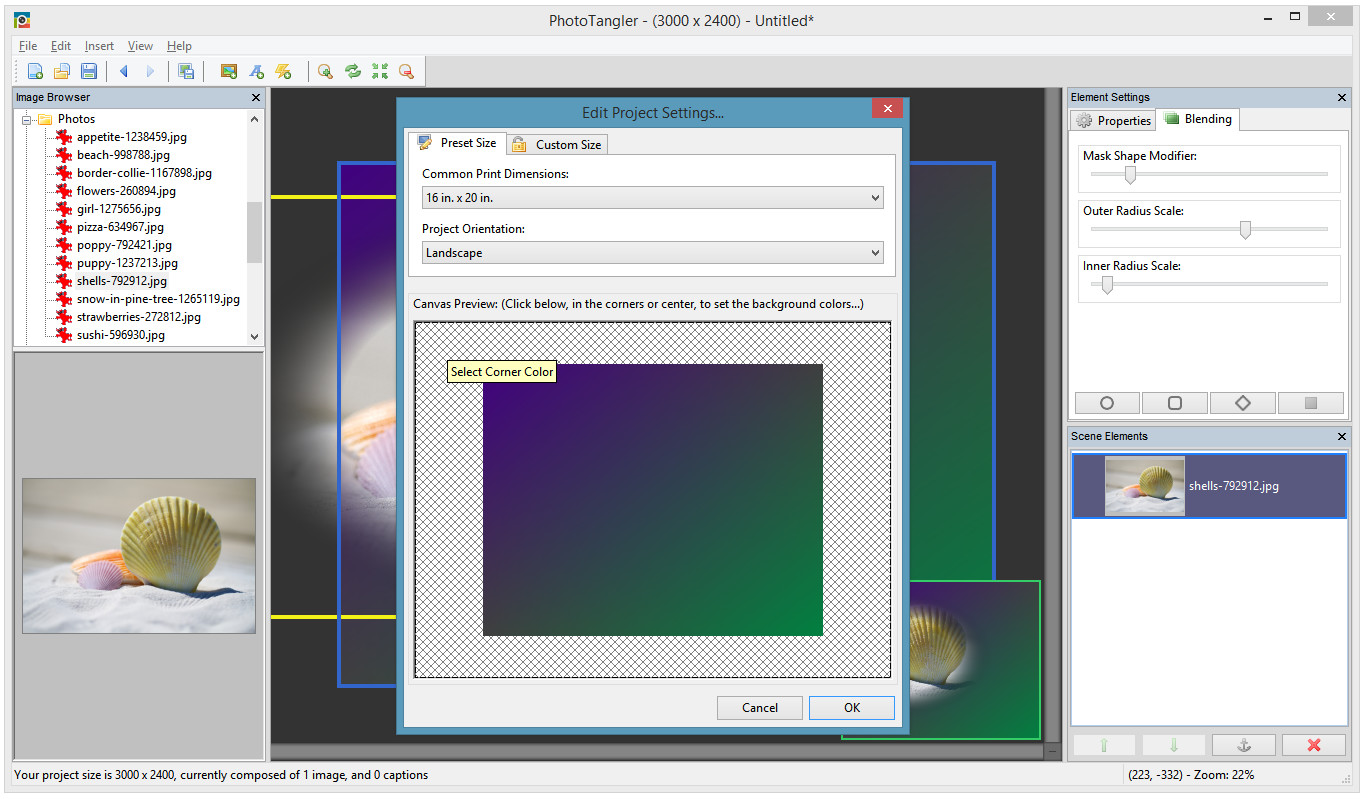Image resolution: width=1365 pixels, height=799 pixels.
Task: Open the Common Print Dimensions dropdown
Action: (652, 197)
